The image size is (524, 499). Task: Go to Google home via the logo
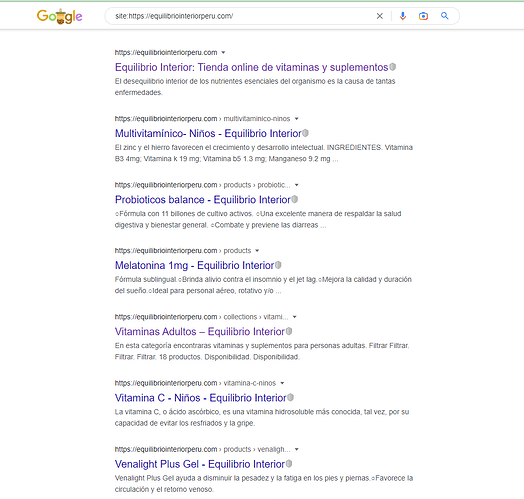59,16
